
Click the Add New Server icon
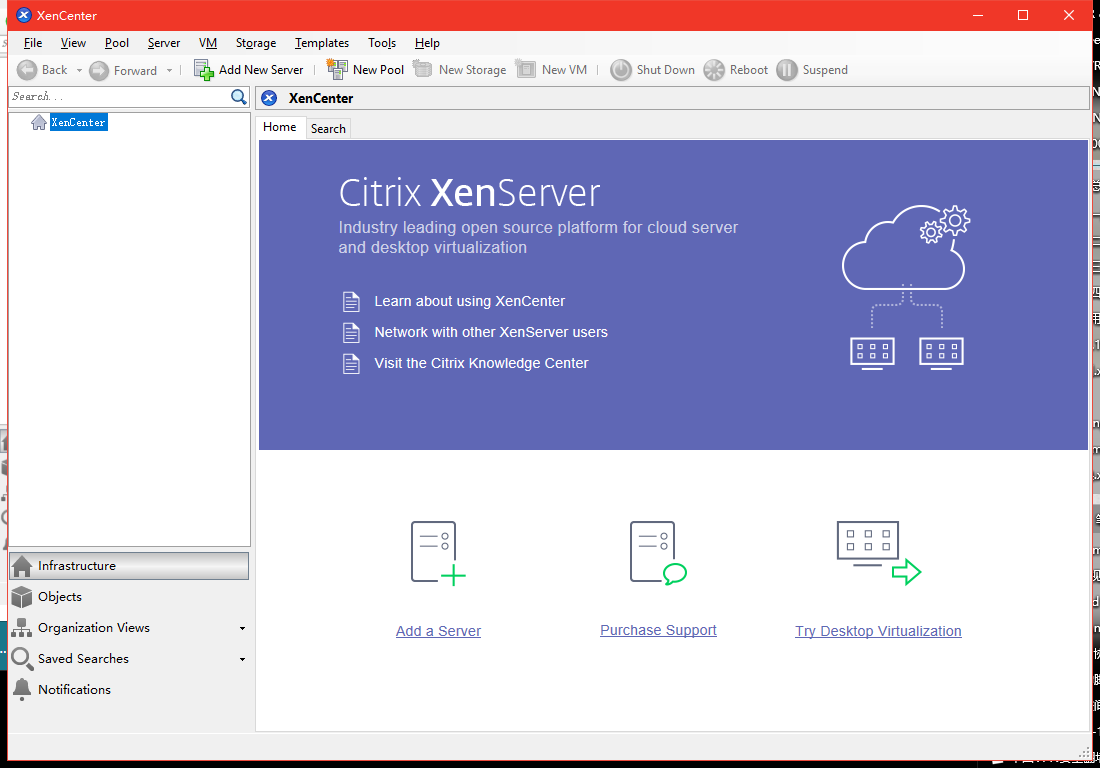[203, 70]
